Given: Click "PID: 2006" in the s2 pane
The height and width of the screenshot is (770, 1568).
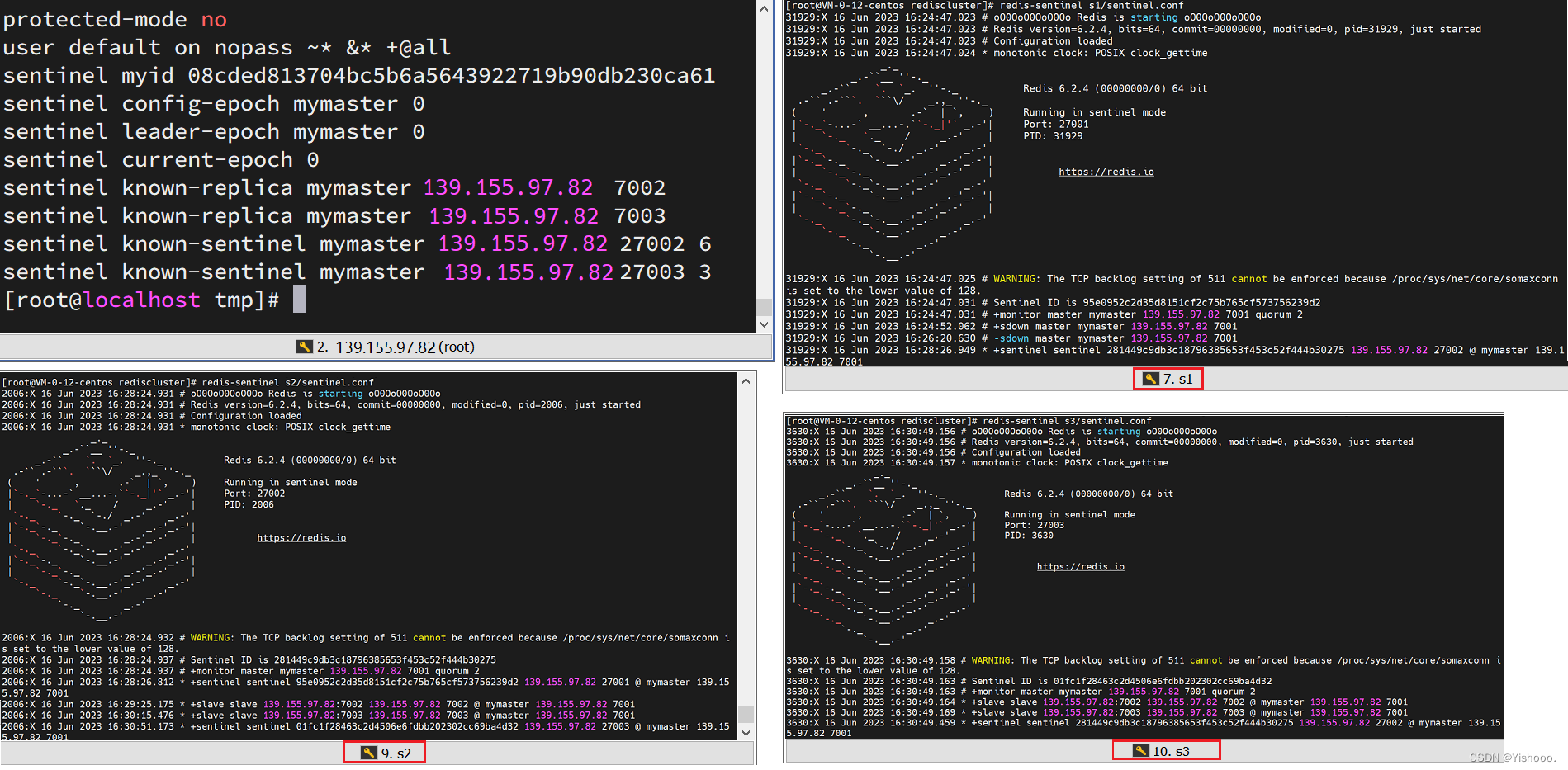Looking at the screenshot, I should 249,504.
